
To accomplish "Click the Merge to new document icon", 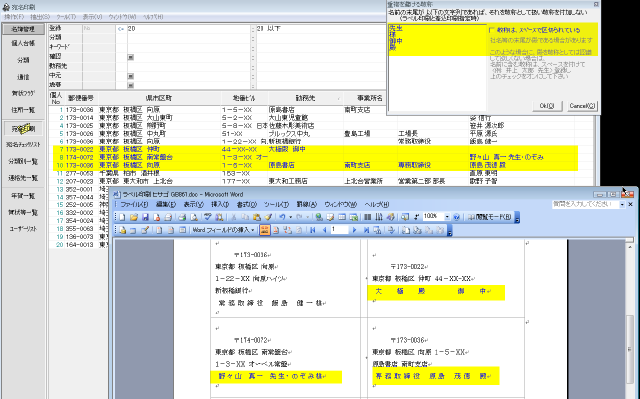I will (405, 230).
